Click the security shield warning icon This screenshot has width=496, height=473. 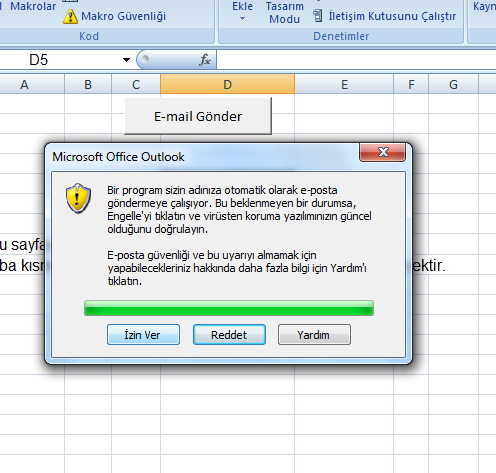(78, 198)
